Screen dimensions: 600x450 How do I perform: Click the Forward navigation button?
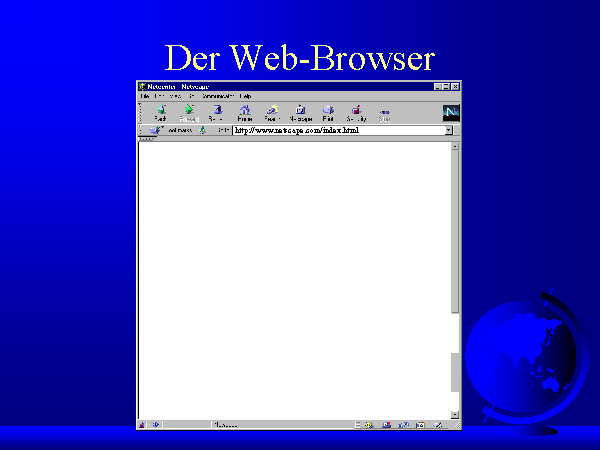tap(188, 113)
